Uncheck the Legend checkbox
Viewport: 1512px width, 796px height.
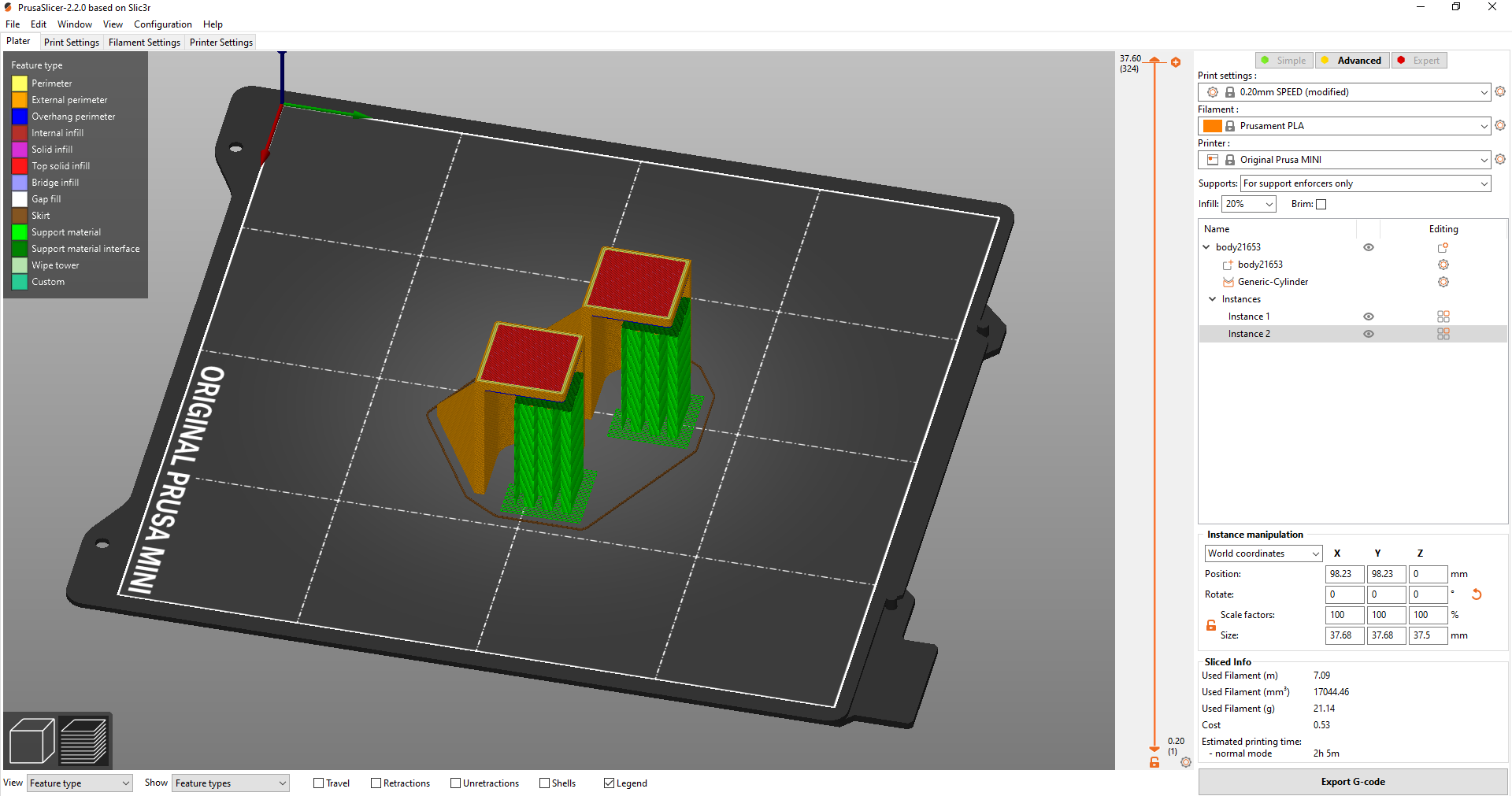[610, 783]
